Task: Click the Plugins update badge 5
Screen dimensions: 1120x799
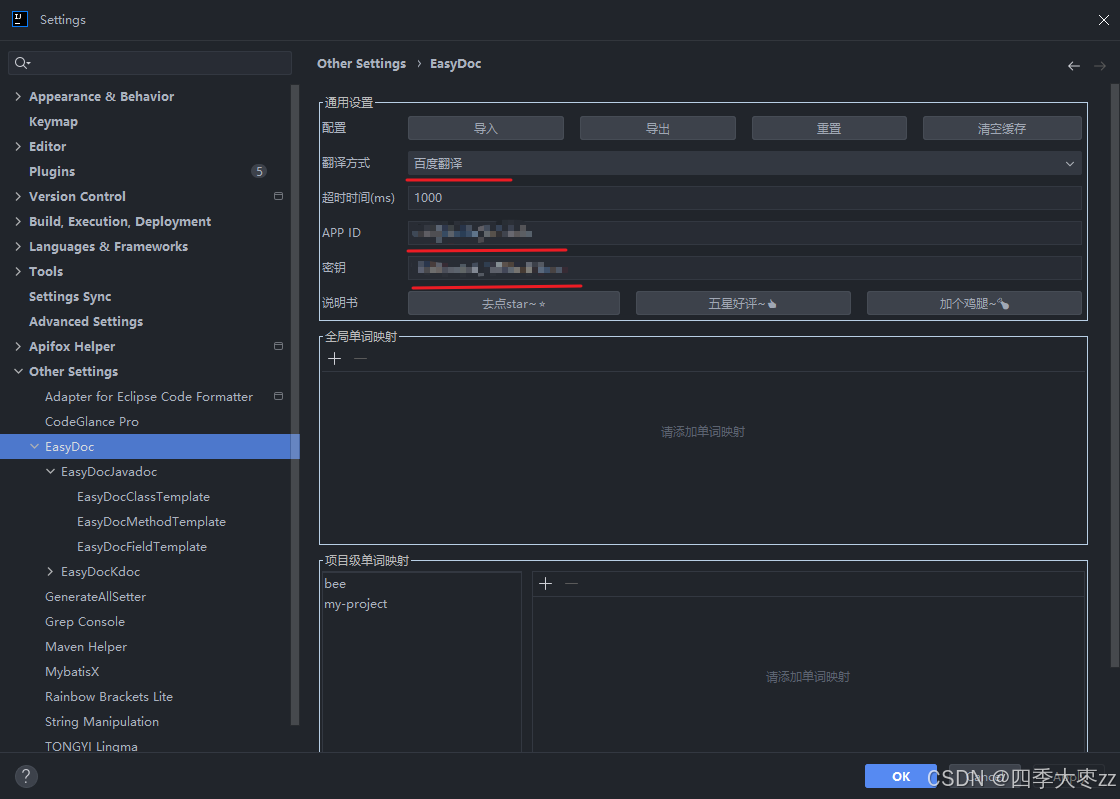Action: pos(259,171)
